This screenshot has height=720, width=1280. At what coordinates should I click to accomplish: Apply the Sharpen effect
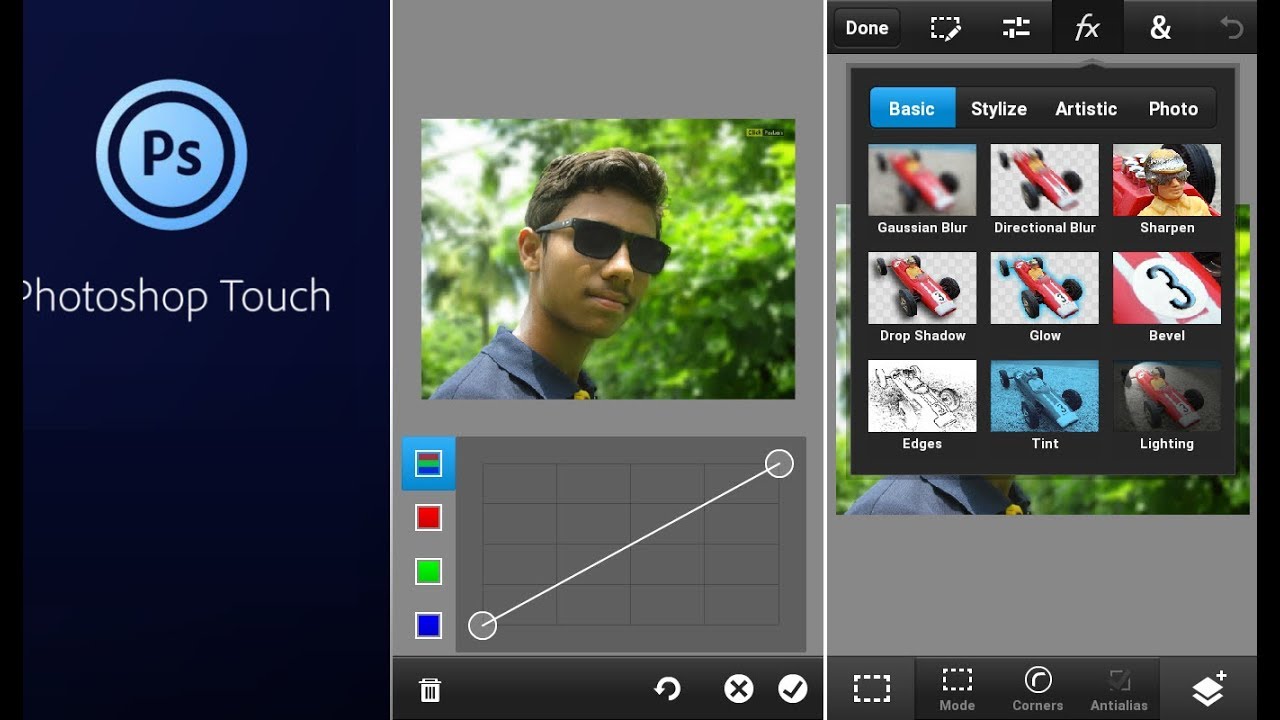click(x=1167, y=190)
